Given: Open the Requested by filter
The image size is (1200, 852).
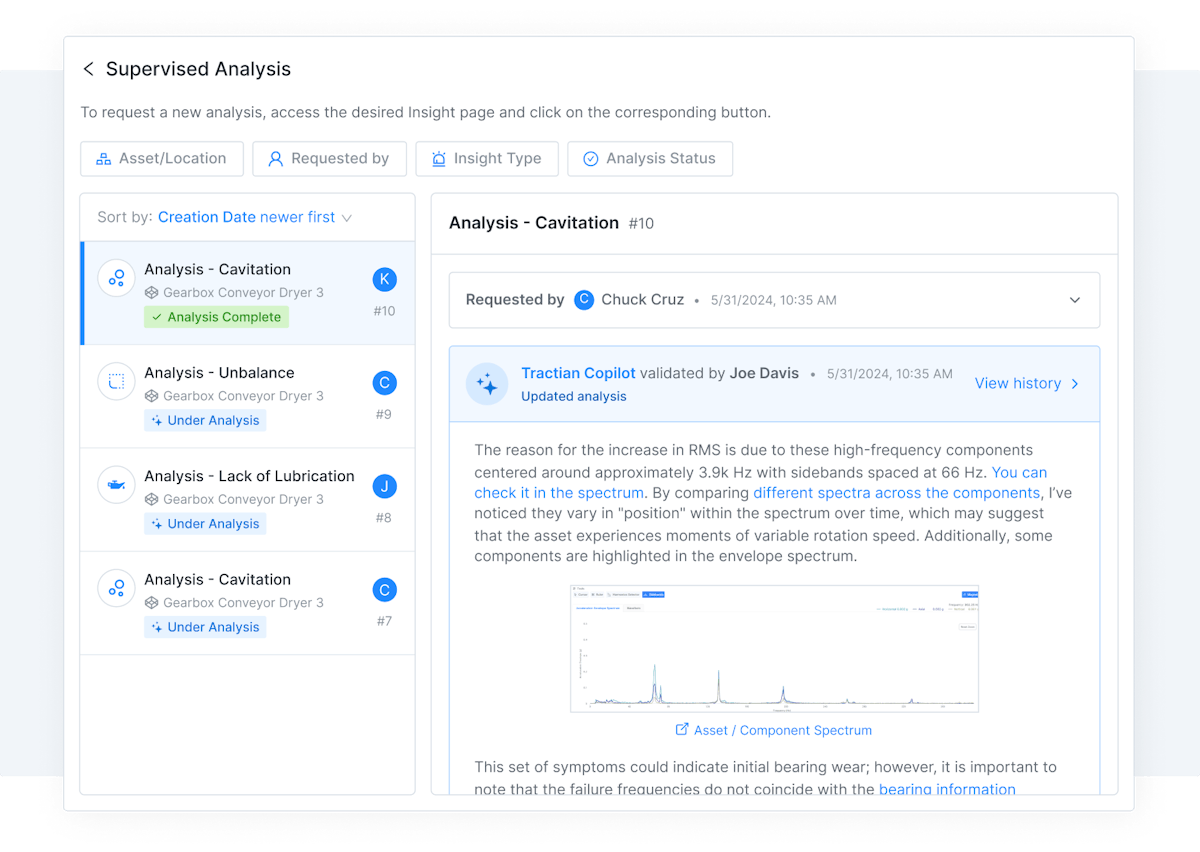Looking at the screenshot, I should 329,159.
